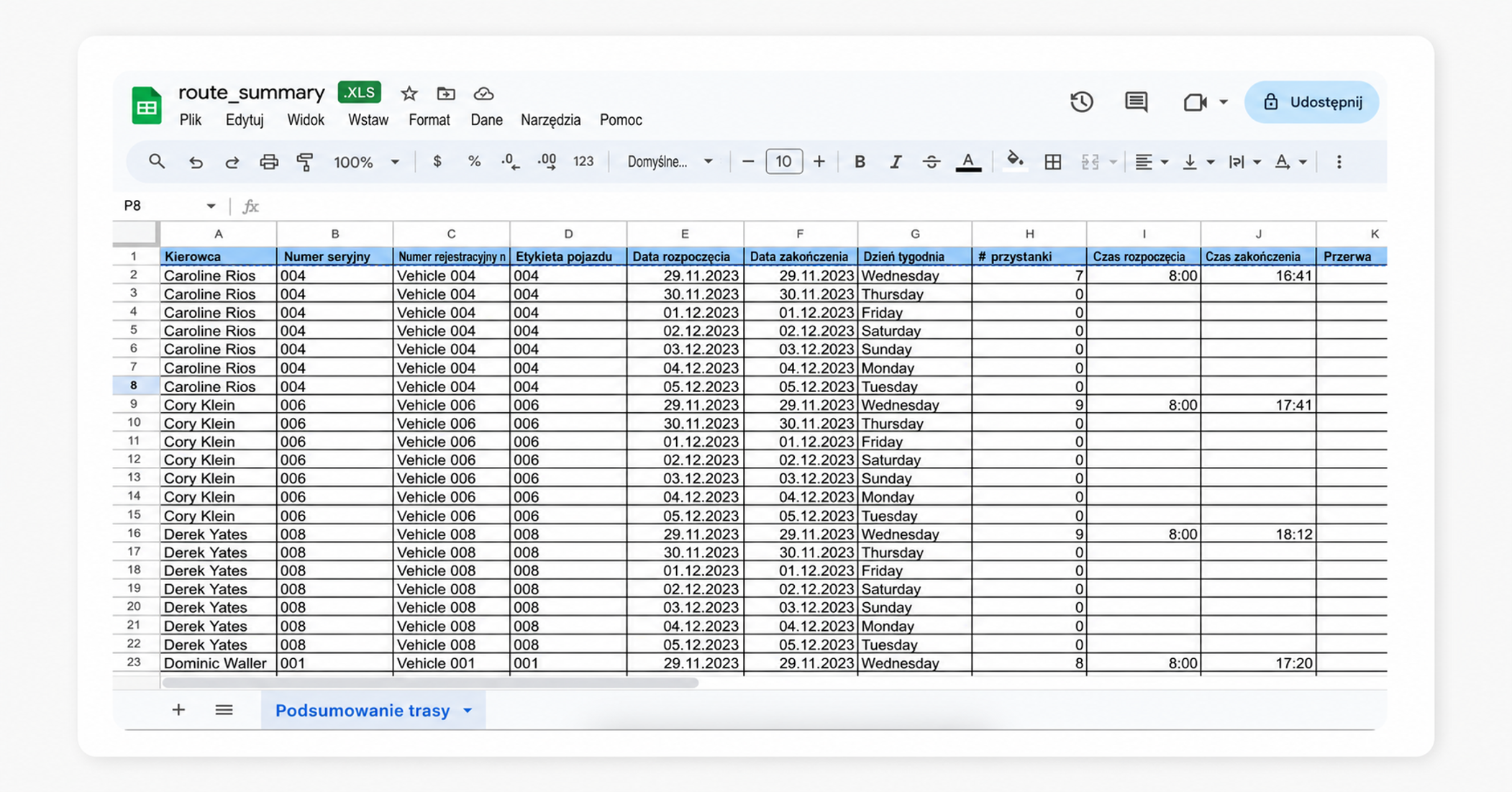
Task: Open the Wstaw menu
Action: (x=368, y=120)
